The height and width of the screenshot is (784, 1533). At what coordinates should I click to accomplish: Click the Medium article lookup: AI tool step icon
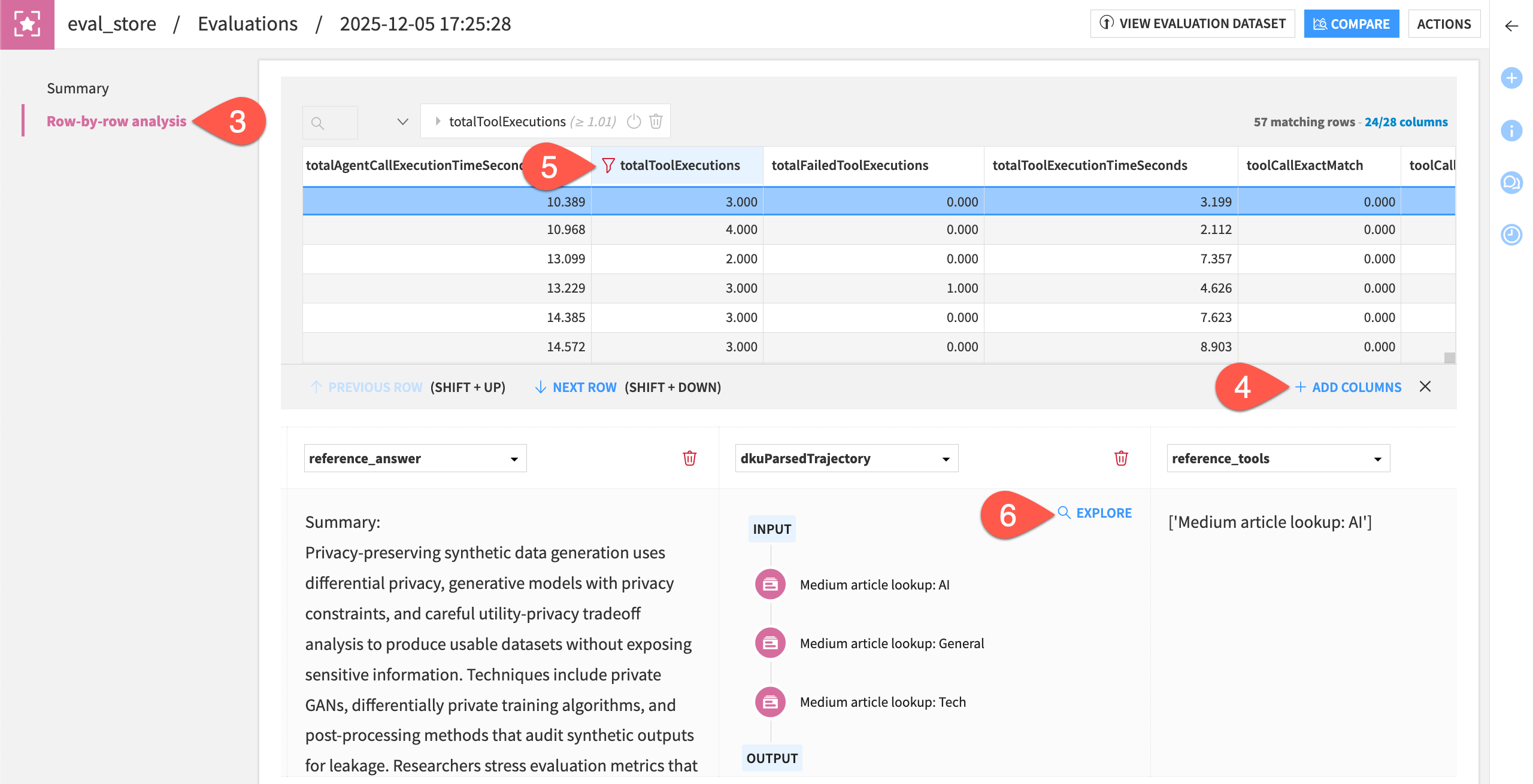tap(771, 584)
